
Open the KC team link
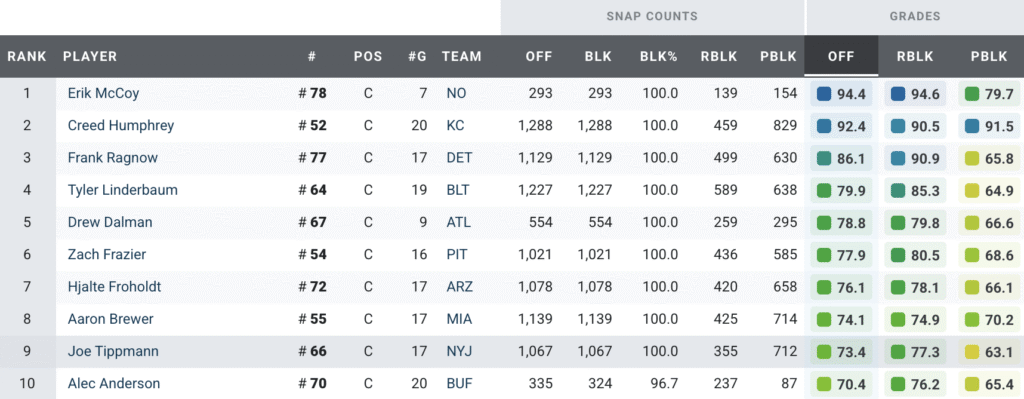tap(456, 125)
